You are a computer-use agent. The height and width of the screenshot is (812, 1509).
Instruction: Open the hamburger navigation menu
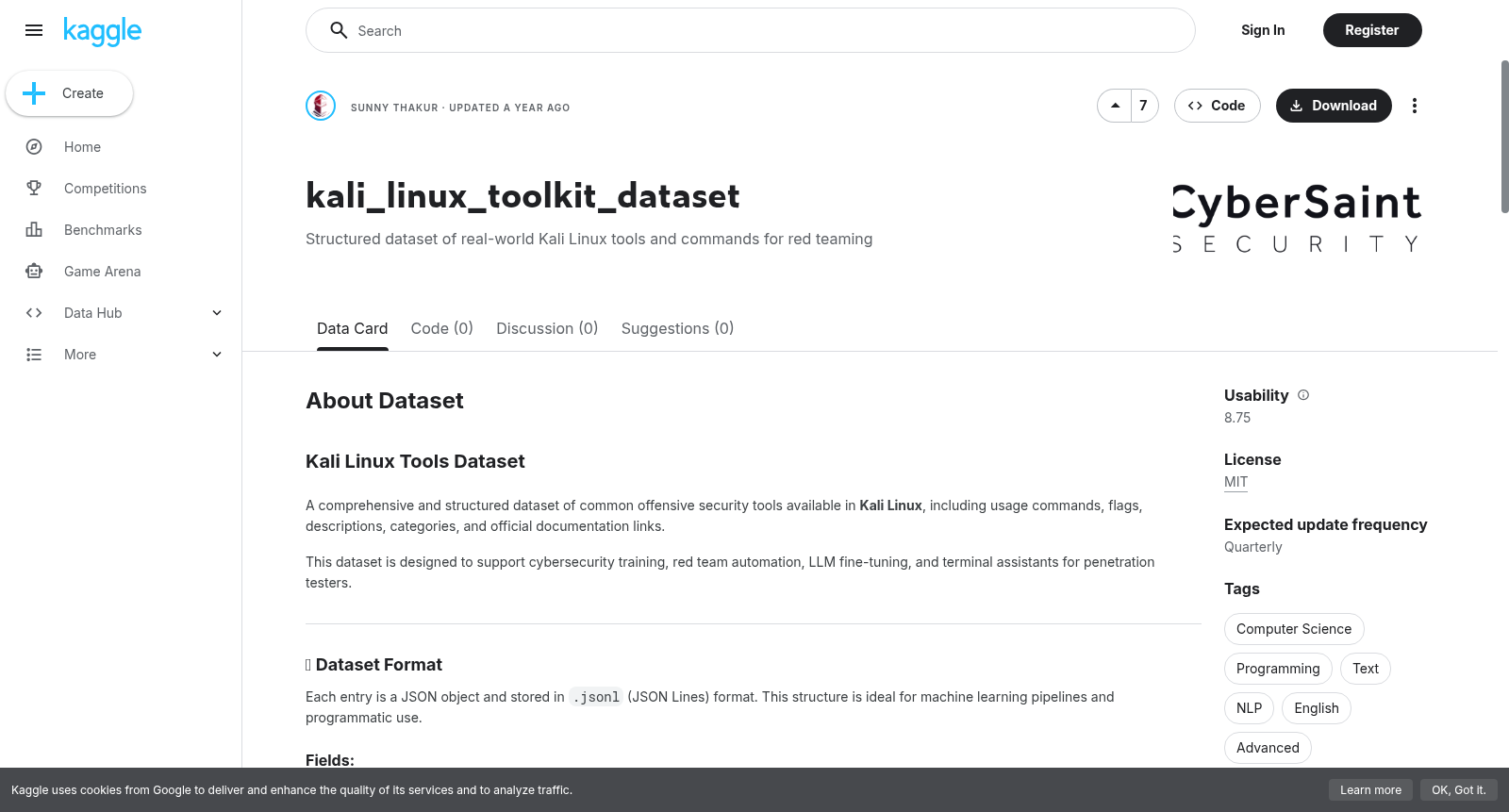click(34, 30)
